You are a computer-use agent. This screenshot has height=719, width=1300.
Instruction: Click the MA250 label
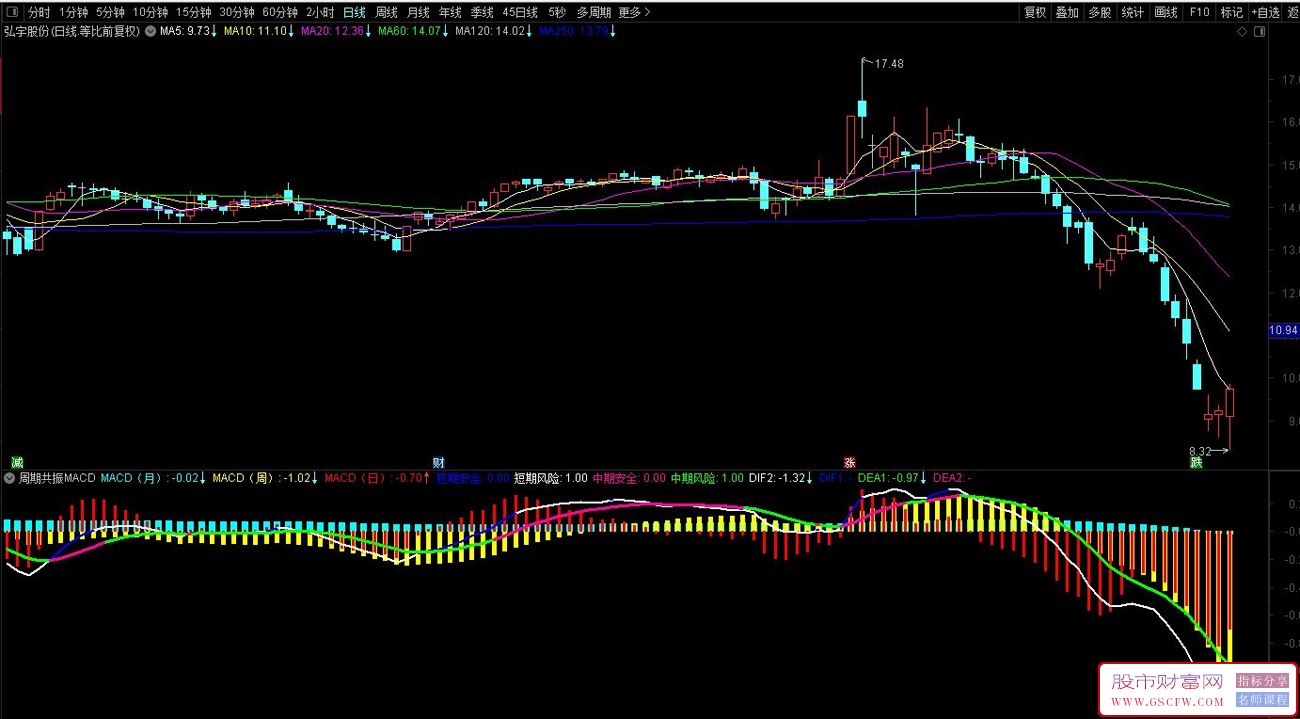[x=575, y=31]
